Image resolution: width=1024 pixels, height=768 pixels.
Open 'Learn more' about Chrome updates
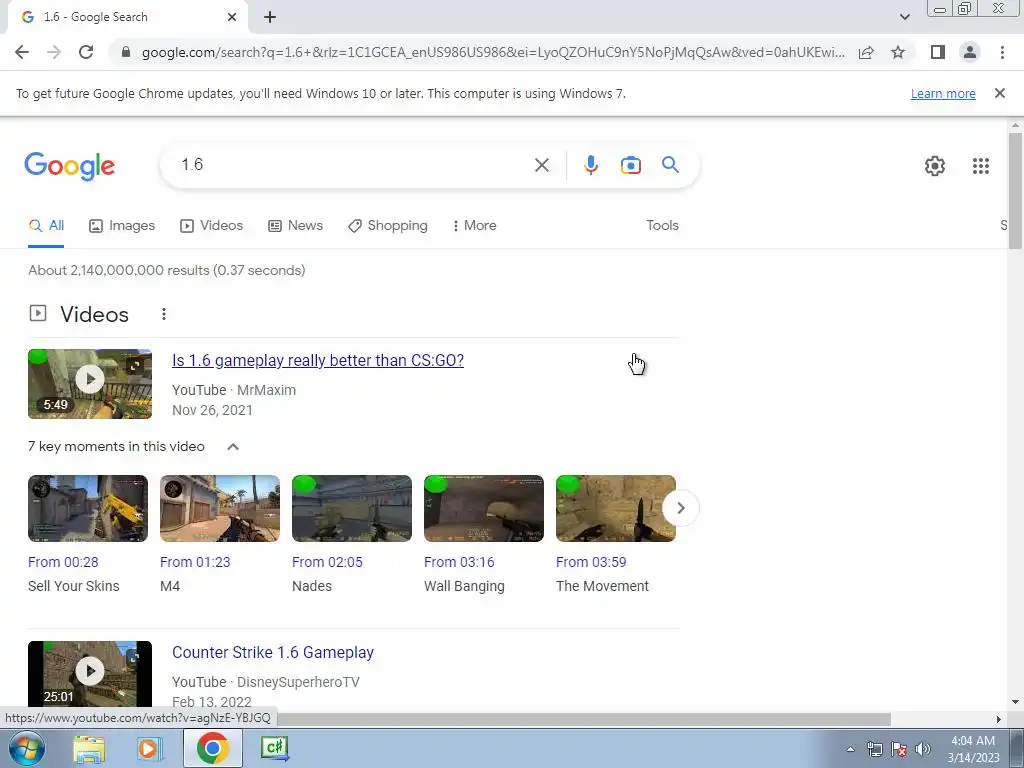(943, 94)
